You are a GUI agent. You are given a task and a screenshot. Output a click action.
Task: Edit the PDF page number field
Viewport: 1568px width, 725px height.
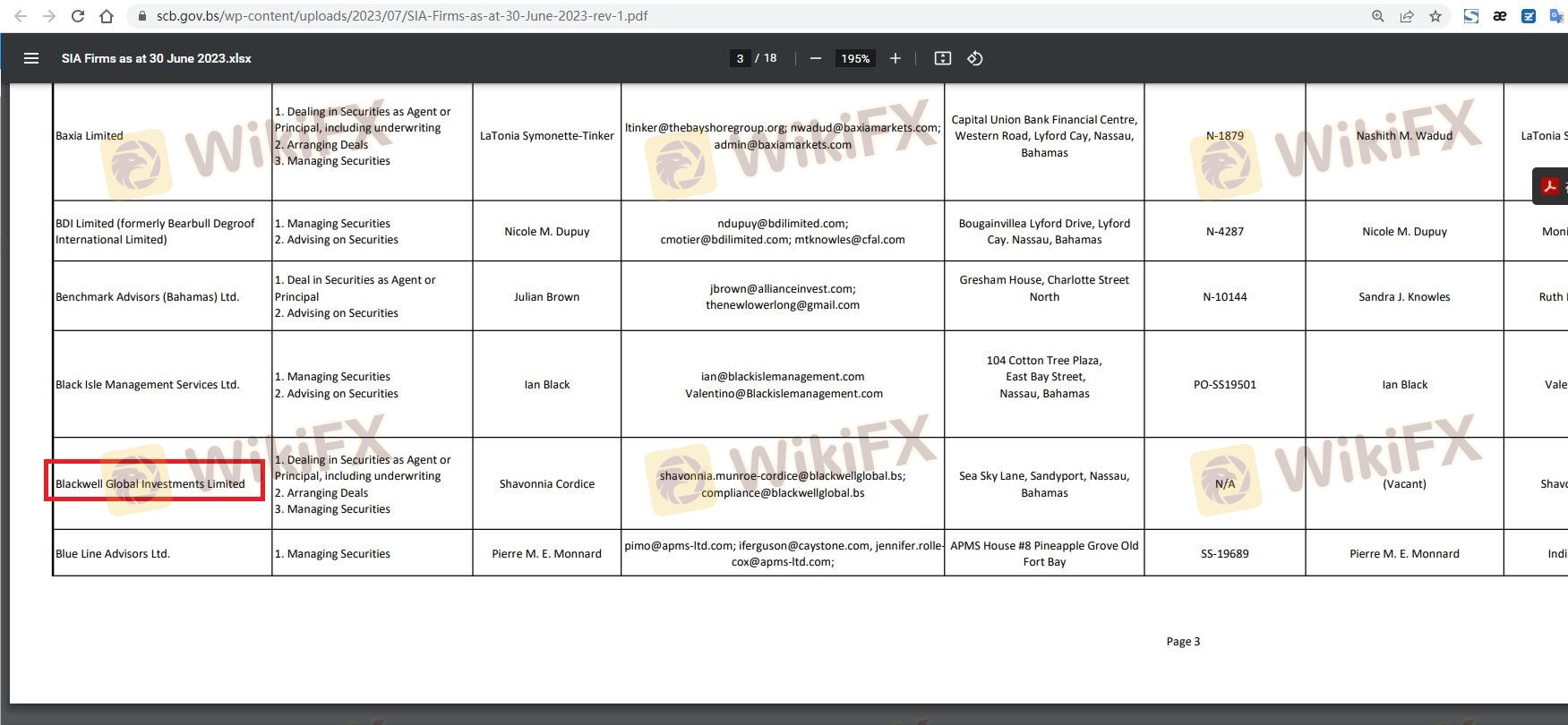tap(740, 58)
